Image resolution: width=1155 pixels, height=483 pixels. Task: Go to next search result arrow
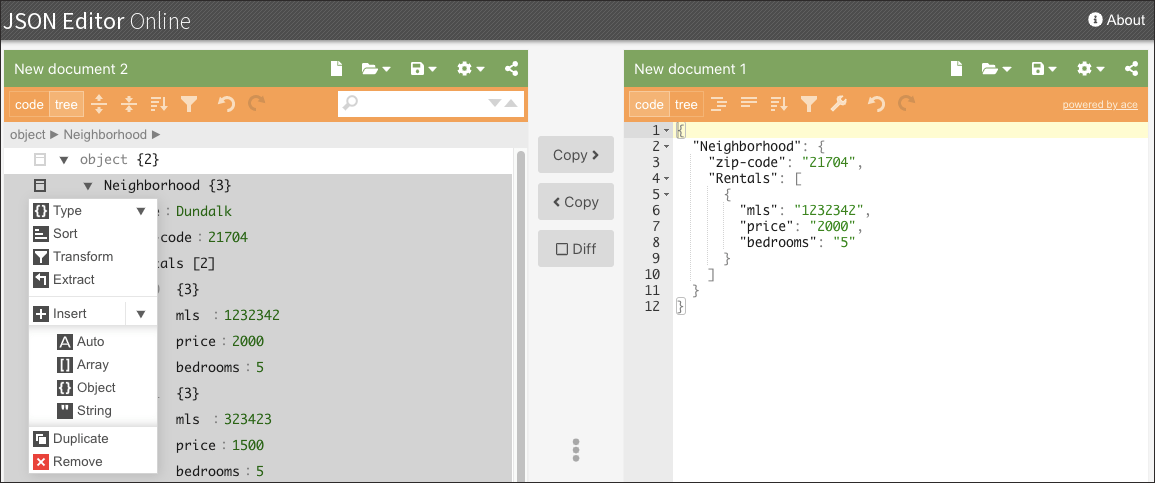[495, 104]
